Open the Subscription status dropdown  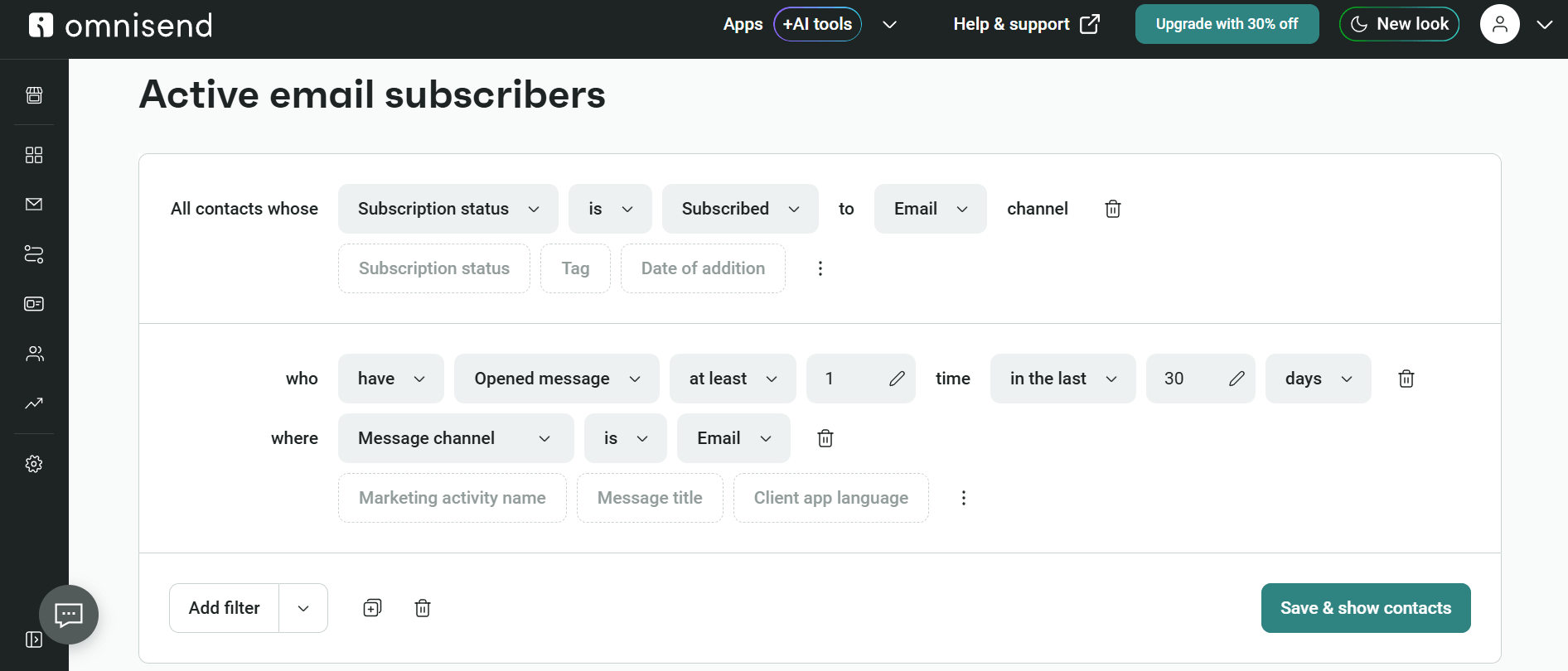tap(448, 209)
